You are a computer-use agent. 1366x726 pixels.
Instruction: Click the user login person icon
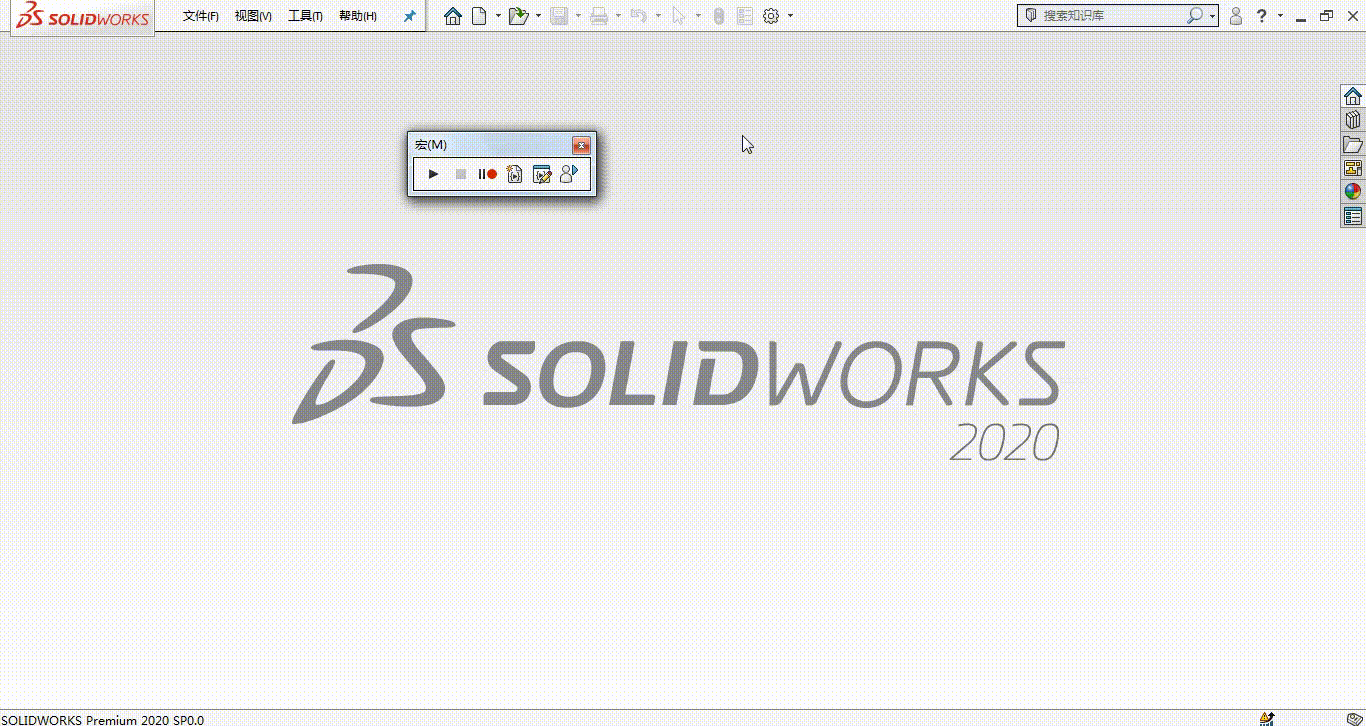coord(1236,16)
